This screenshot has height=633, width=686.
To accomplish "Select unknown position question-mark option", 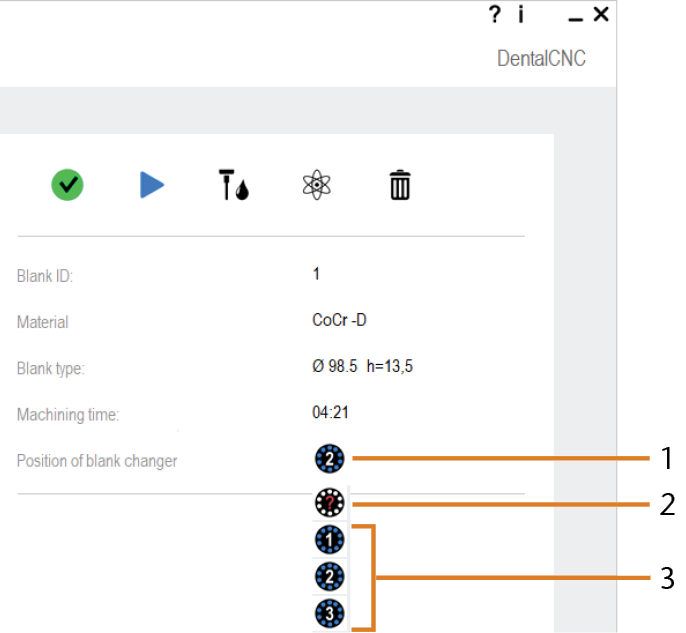I will 330,503.
